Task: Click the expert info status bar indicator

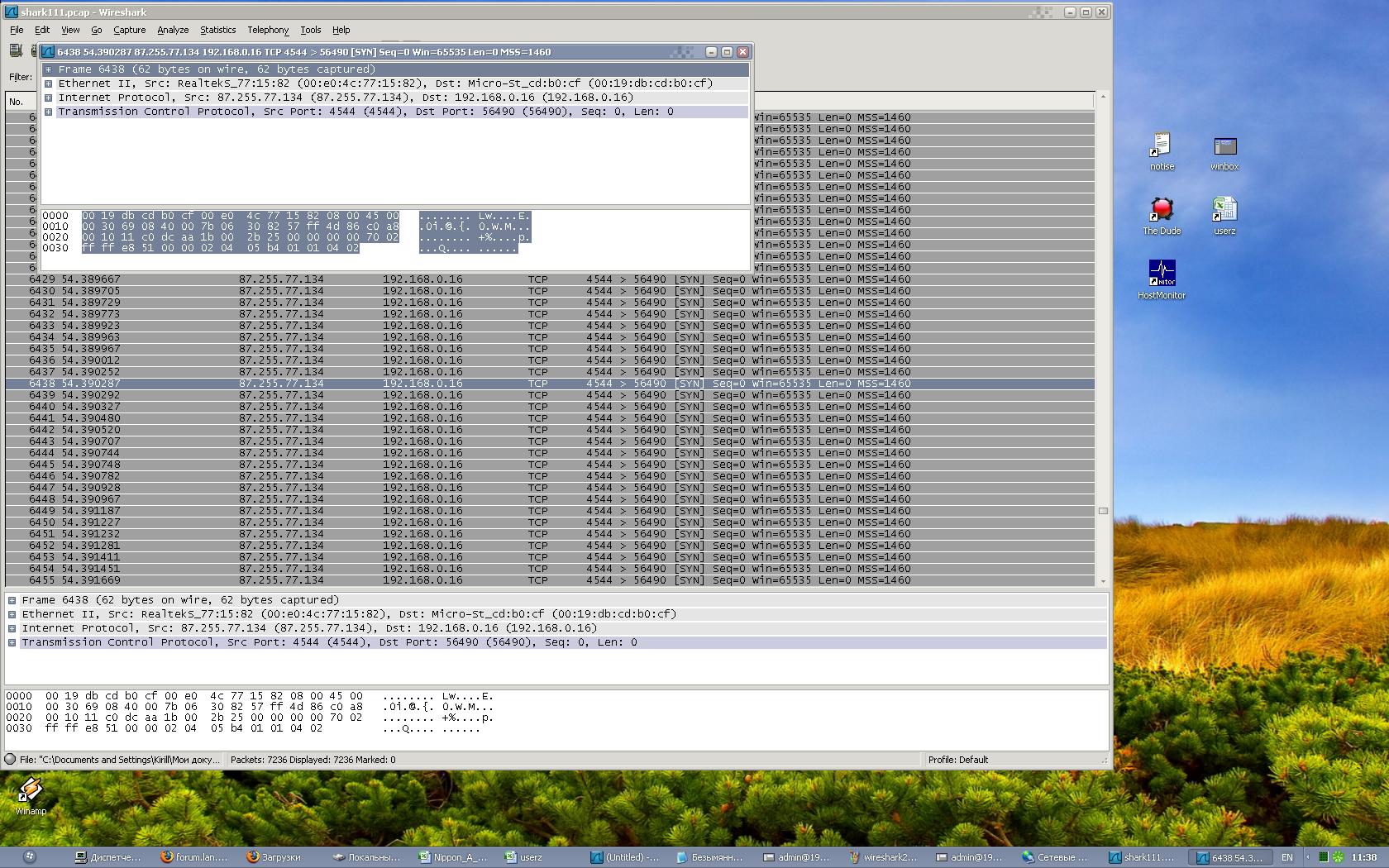Action: (x=11, y=759)
